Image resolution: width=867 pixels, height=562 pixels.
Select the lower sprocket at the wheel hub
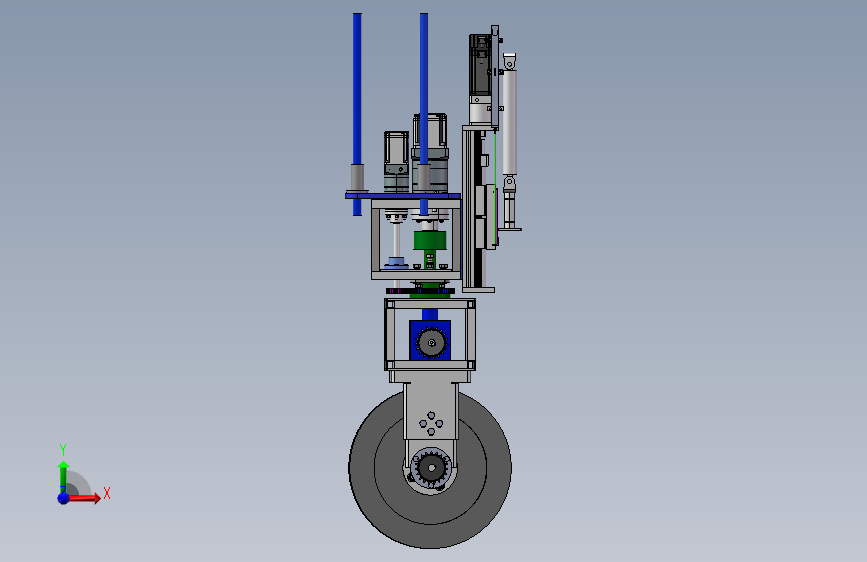tap(431, 468)
